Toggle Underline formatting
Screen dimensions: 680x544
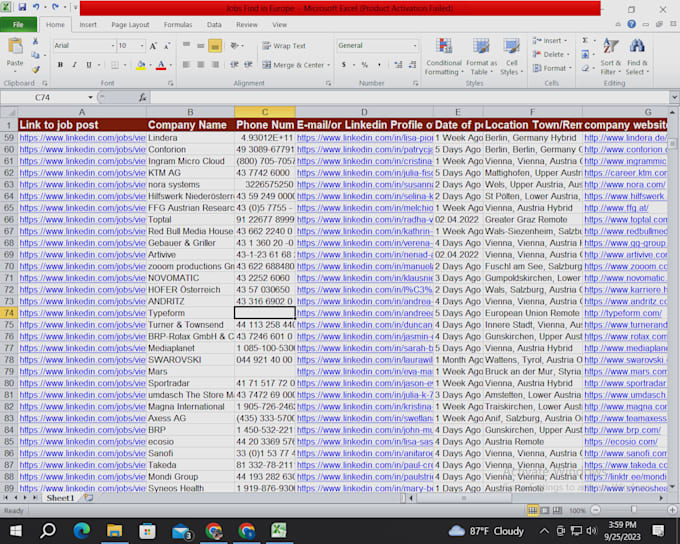click(x=89, y=65)
